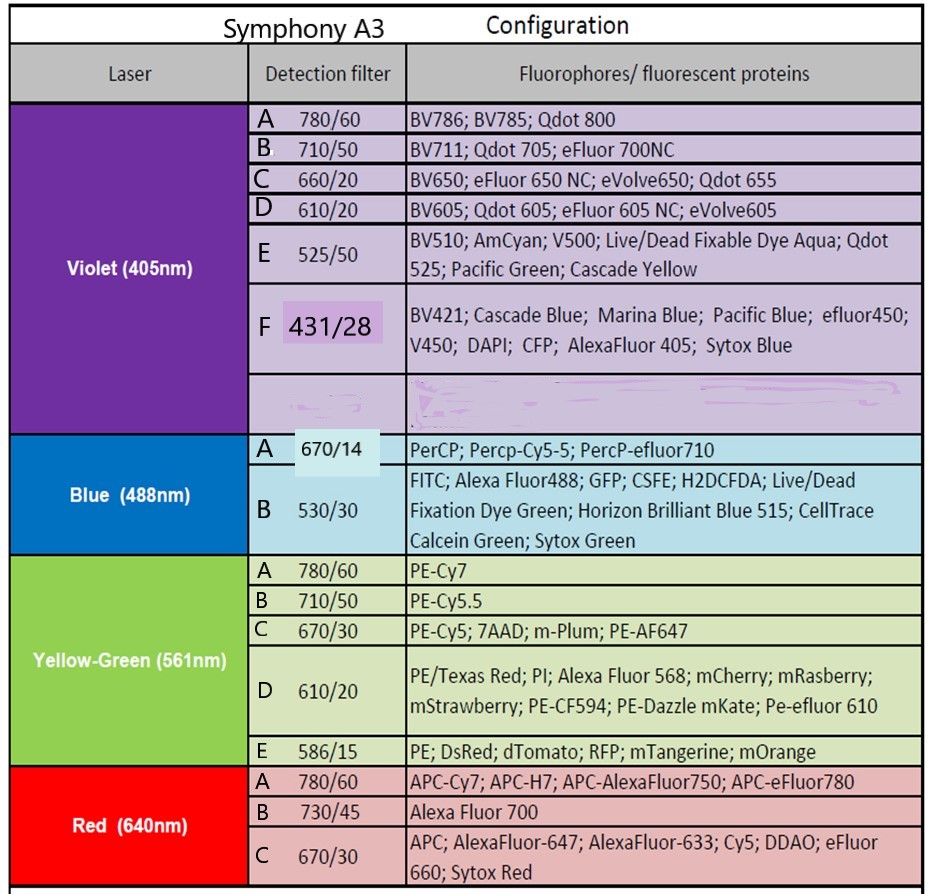Click the 'Configuration' title text
935x894 pixels.
558,26
